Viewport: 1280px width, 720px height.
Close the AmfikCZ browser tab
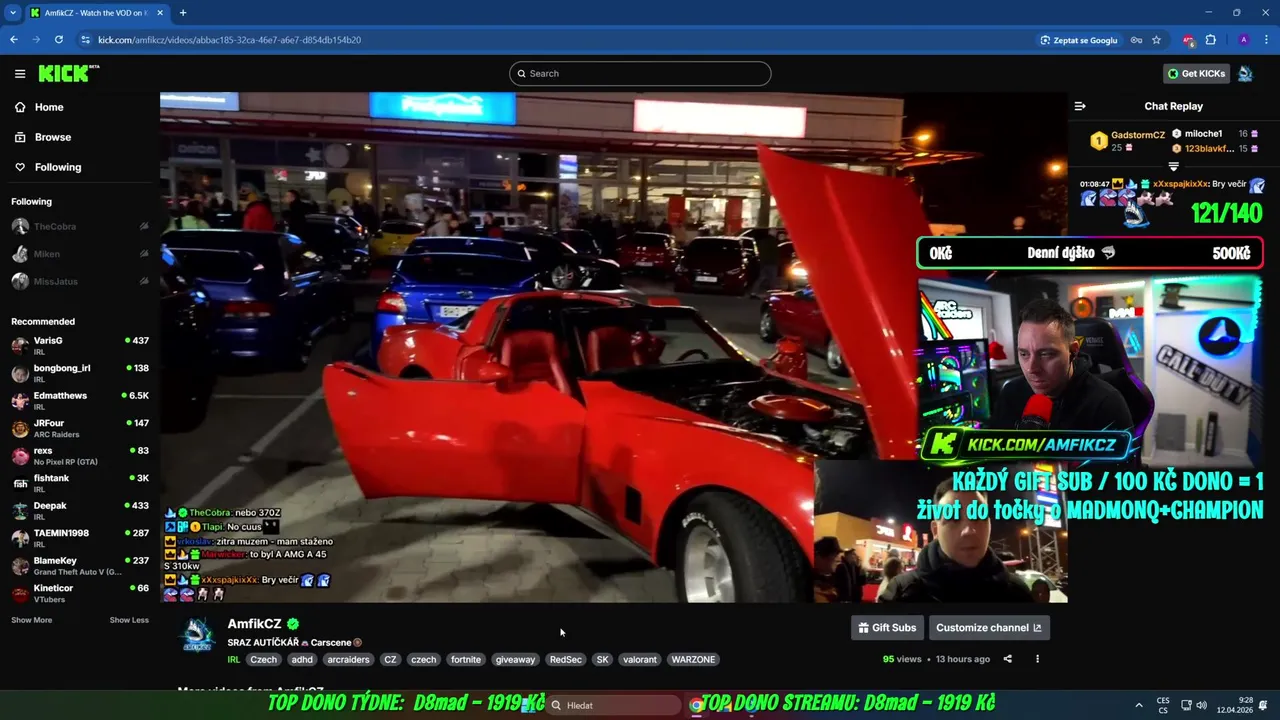click(x=160, y=13)
